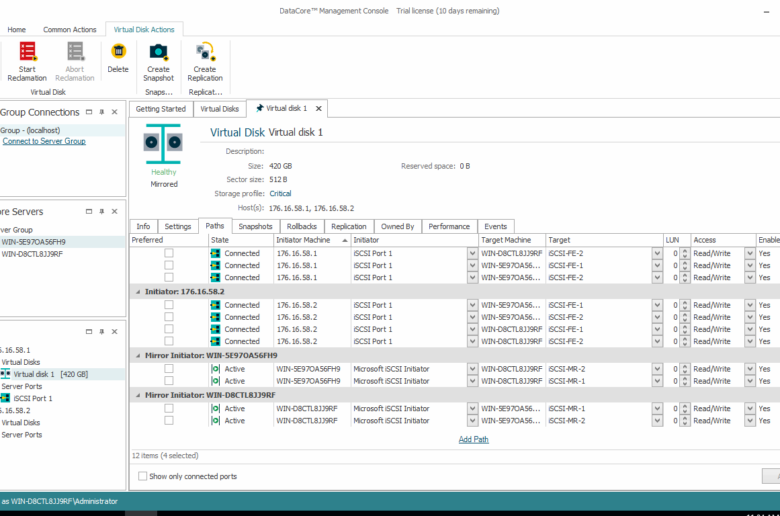Click the iSCSI Port 1 tree icon
The width and height of the screenshot is (780, 516).
(5, 398)
